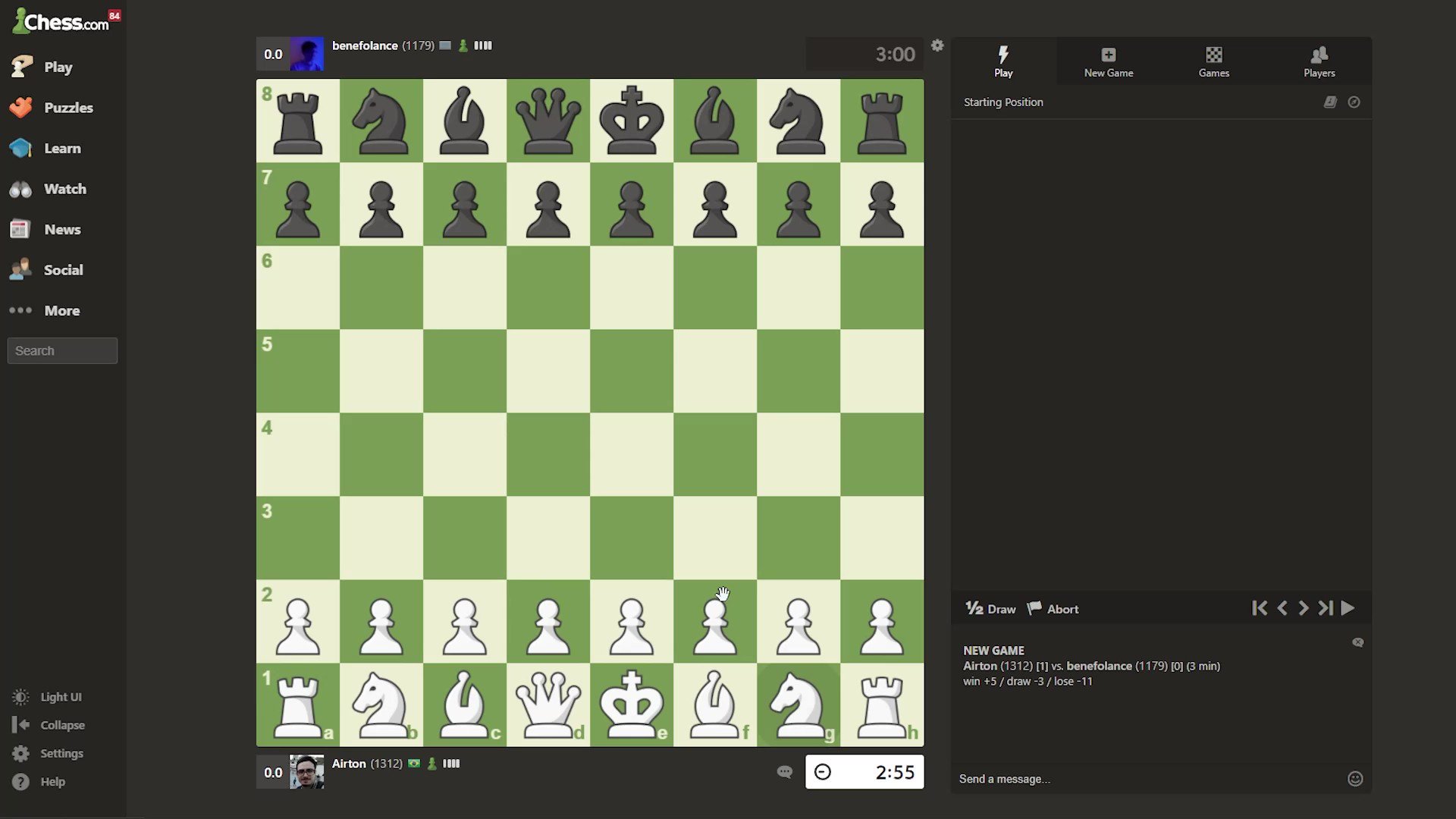The height and width of the screenshot is (819, 1456).
Task: Open sidebar Settings
Action: click(47, 753)
